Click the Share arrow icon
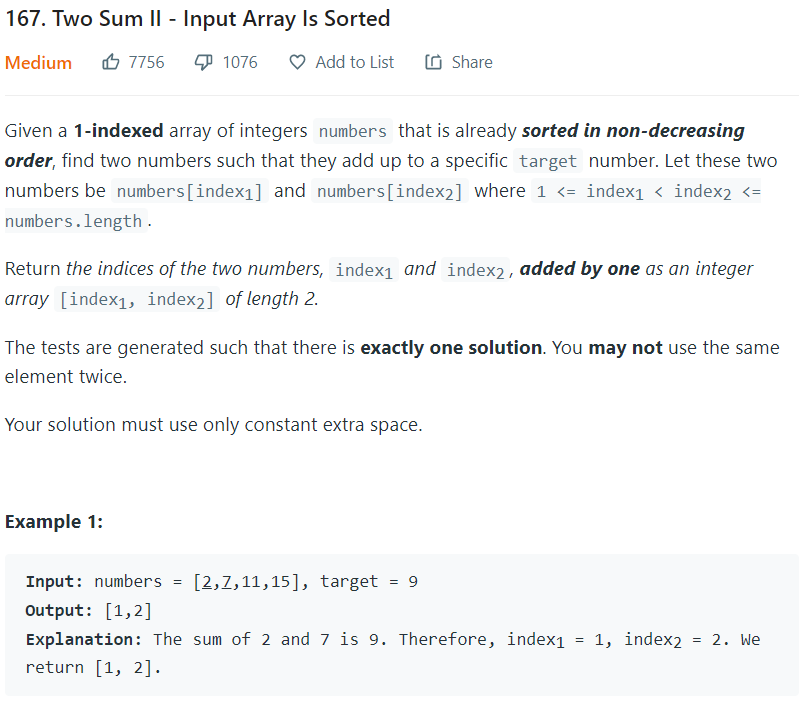This screenshot has width=803, height=704. click(433, 62)
